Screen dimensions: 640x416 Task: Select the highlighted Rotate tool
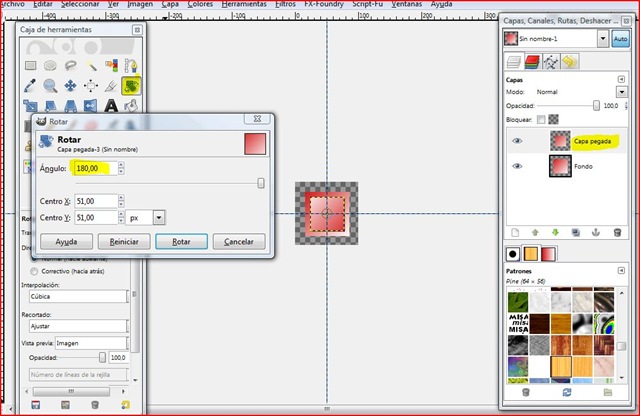(x=131, y=86)
